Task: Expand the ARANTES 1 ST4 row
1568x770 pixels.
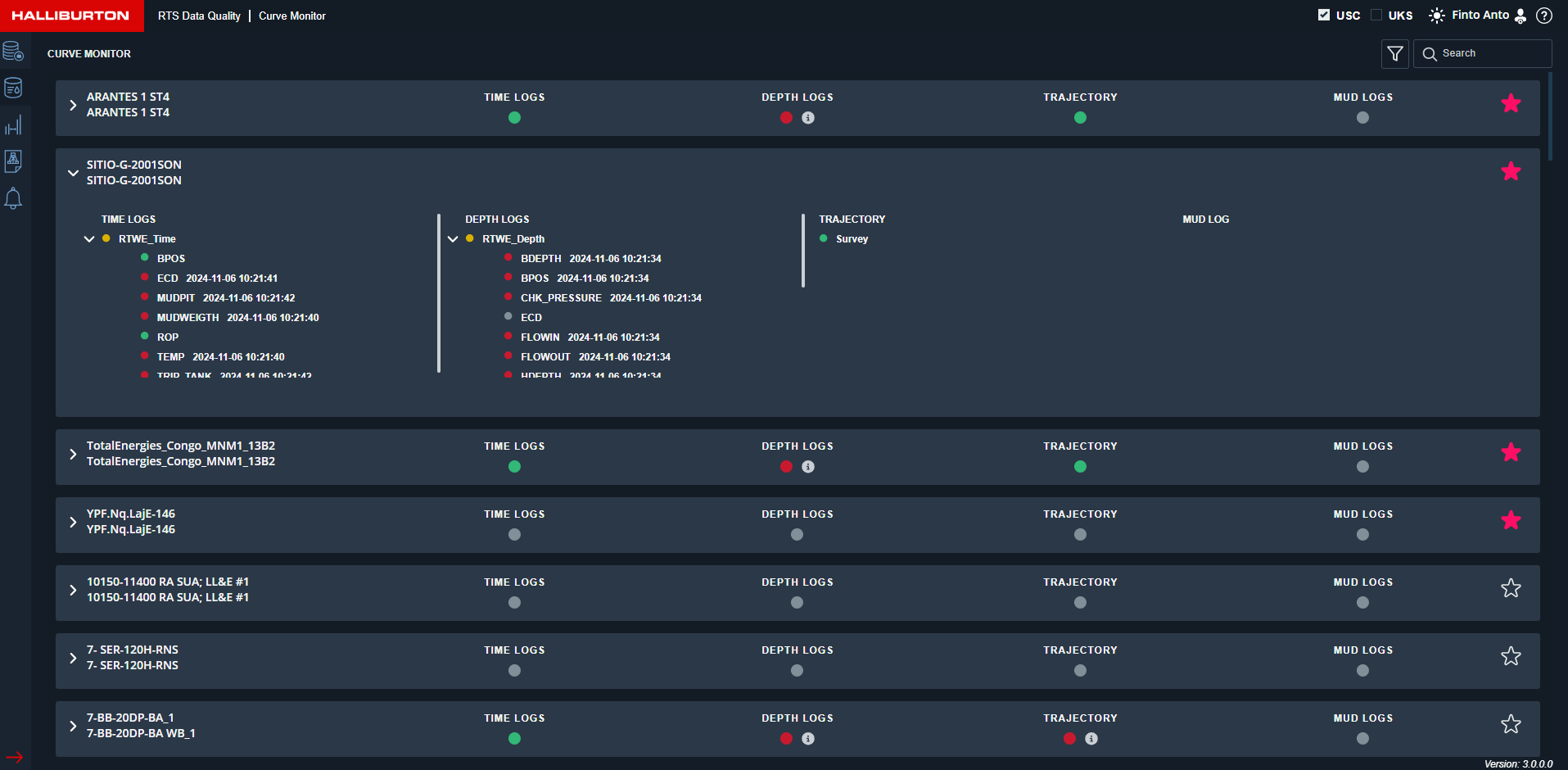Action: (73, 105)
